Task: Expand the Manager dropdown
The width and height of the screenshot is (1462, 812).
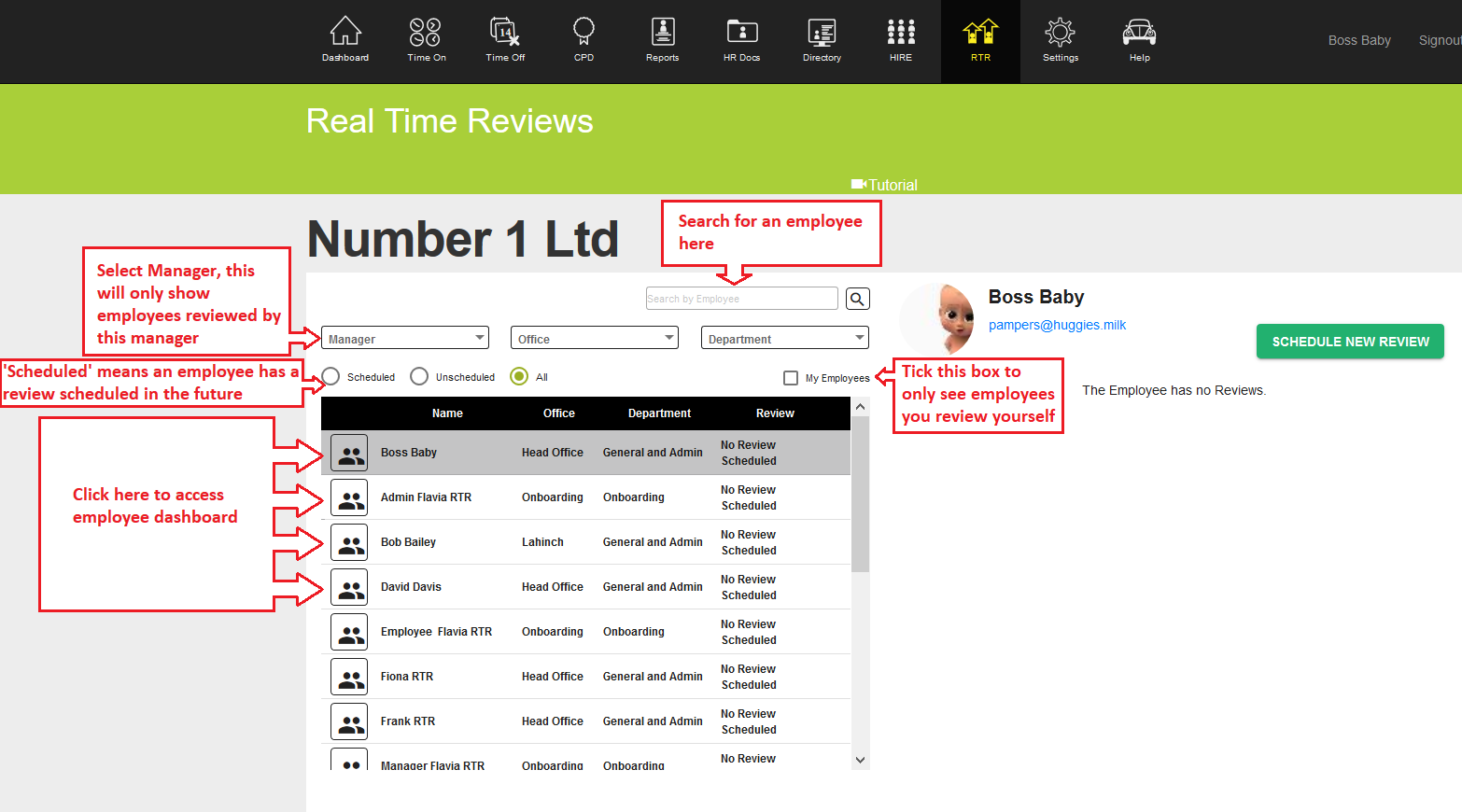Action: [405, 338]
